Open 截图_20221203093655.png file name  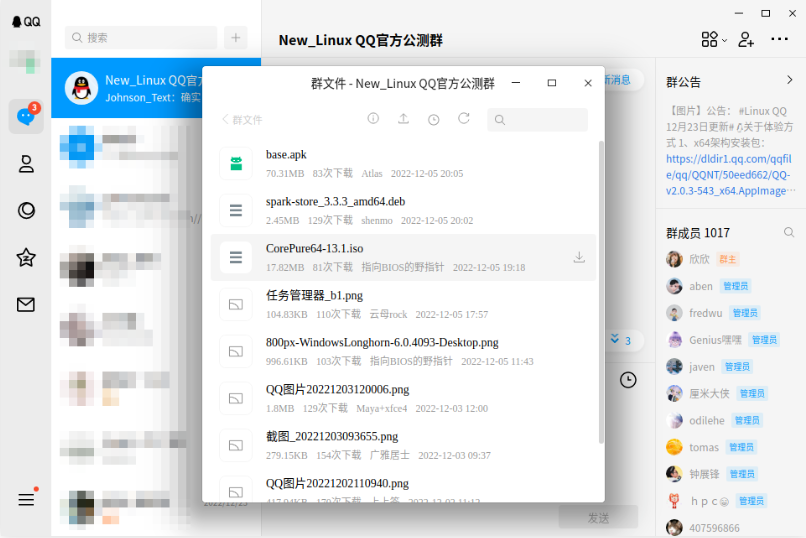click(x=332, y=436)
